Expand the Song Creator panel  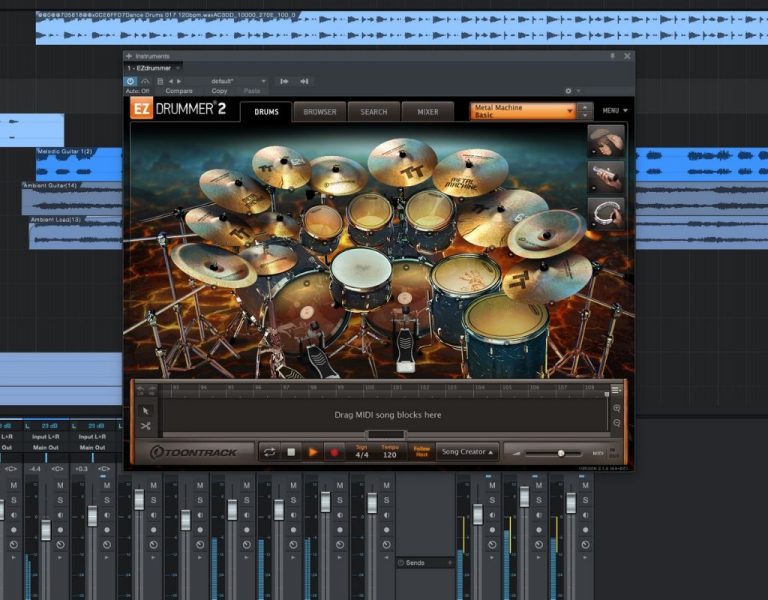(x=467, y=452)
